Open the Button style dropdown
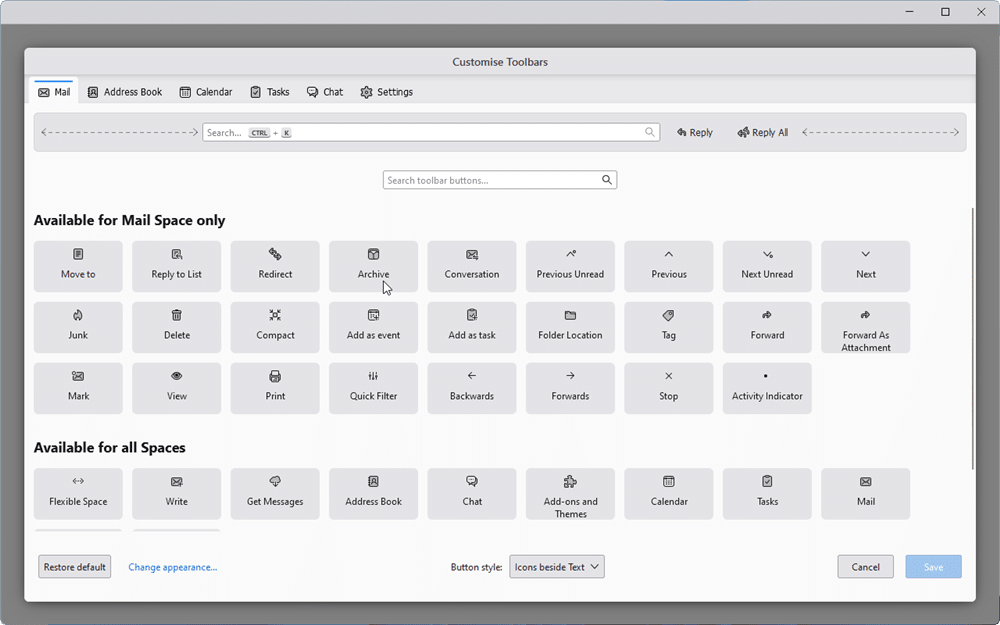Viewport: 1000px width, 625px height. [x=556, y=566]
